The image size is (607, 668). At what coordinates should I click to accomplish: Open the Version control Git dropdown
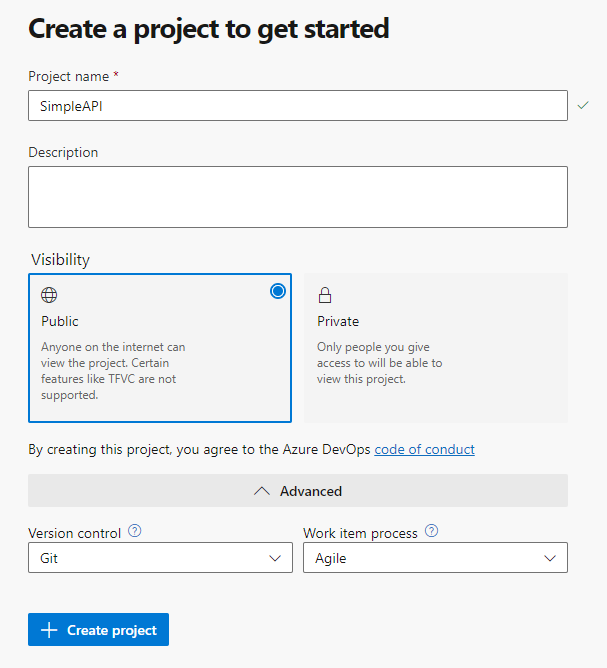(160, 558)
